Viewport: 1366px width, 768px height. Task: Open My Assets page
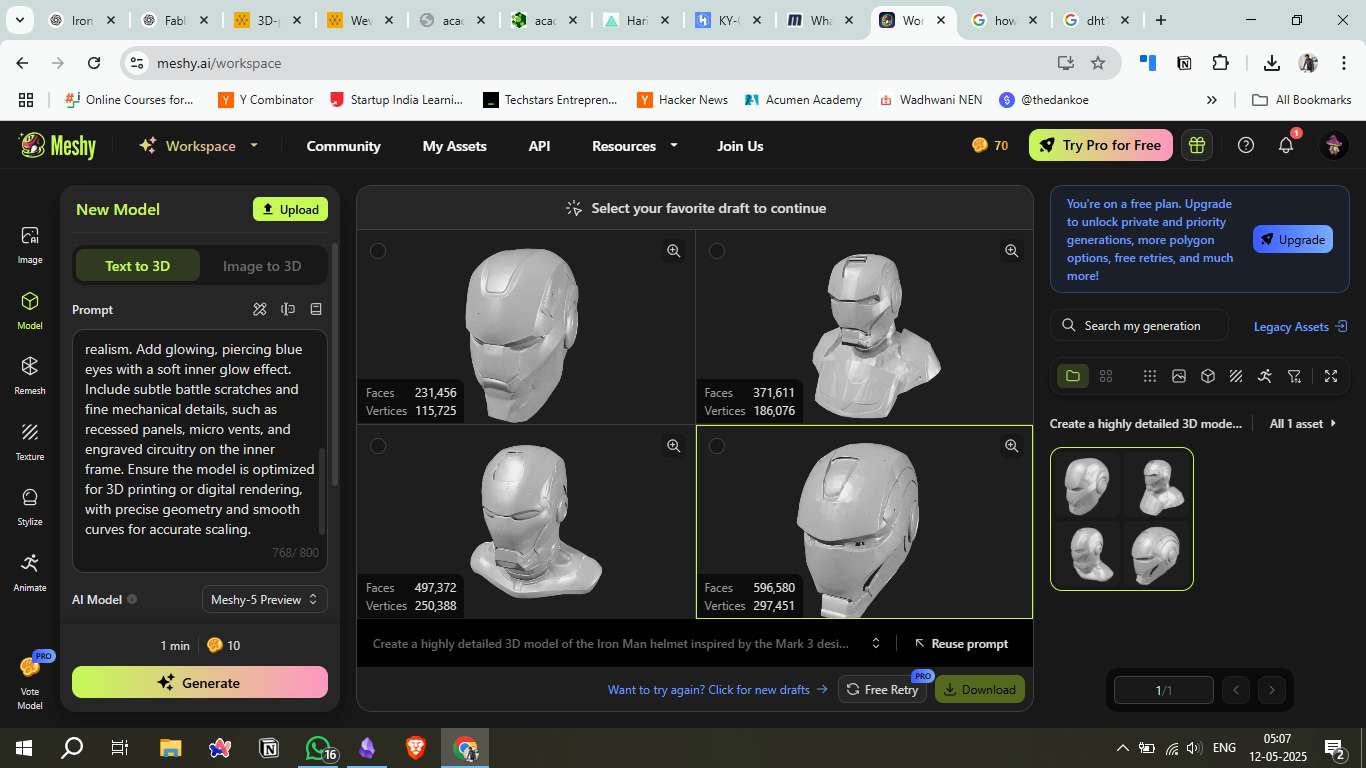click(x=454, y=146)
